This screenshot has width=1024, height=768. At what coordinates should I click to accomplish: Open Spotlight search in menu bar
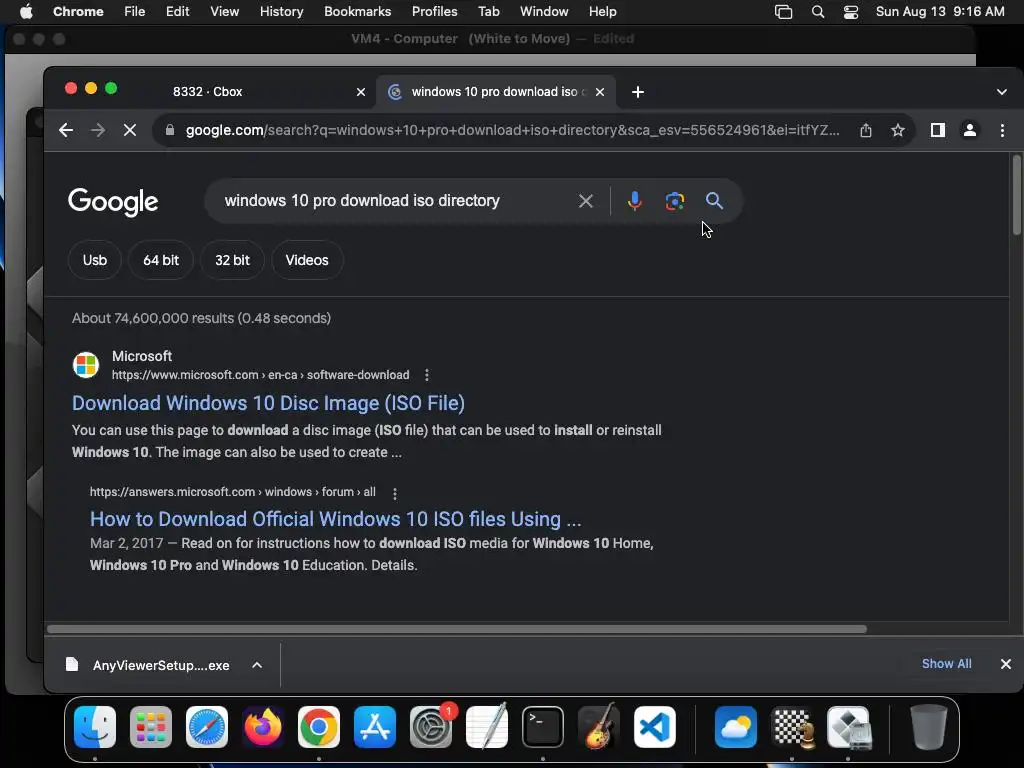pyautogui.click(x=818, y=12)
